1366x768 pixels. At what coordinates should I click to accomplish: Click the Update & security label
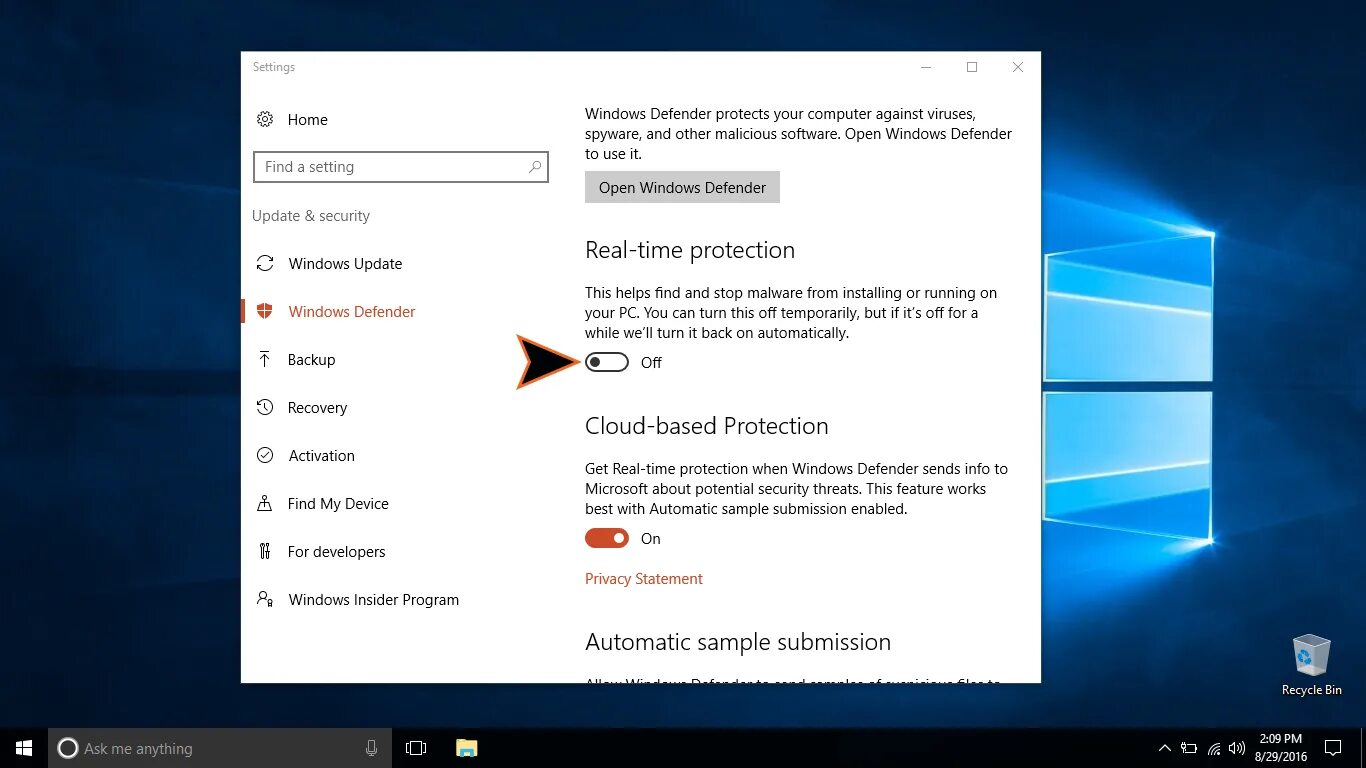311,215
